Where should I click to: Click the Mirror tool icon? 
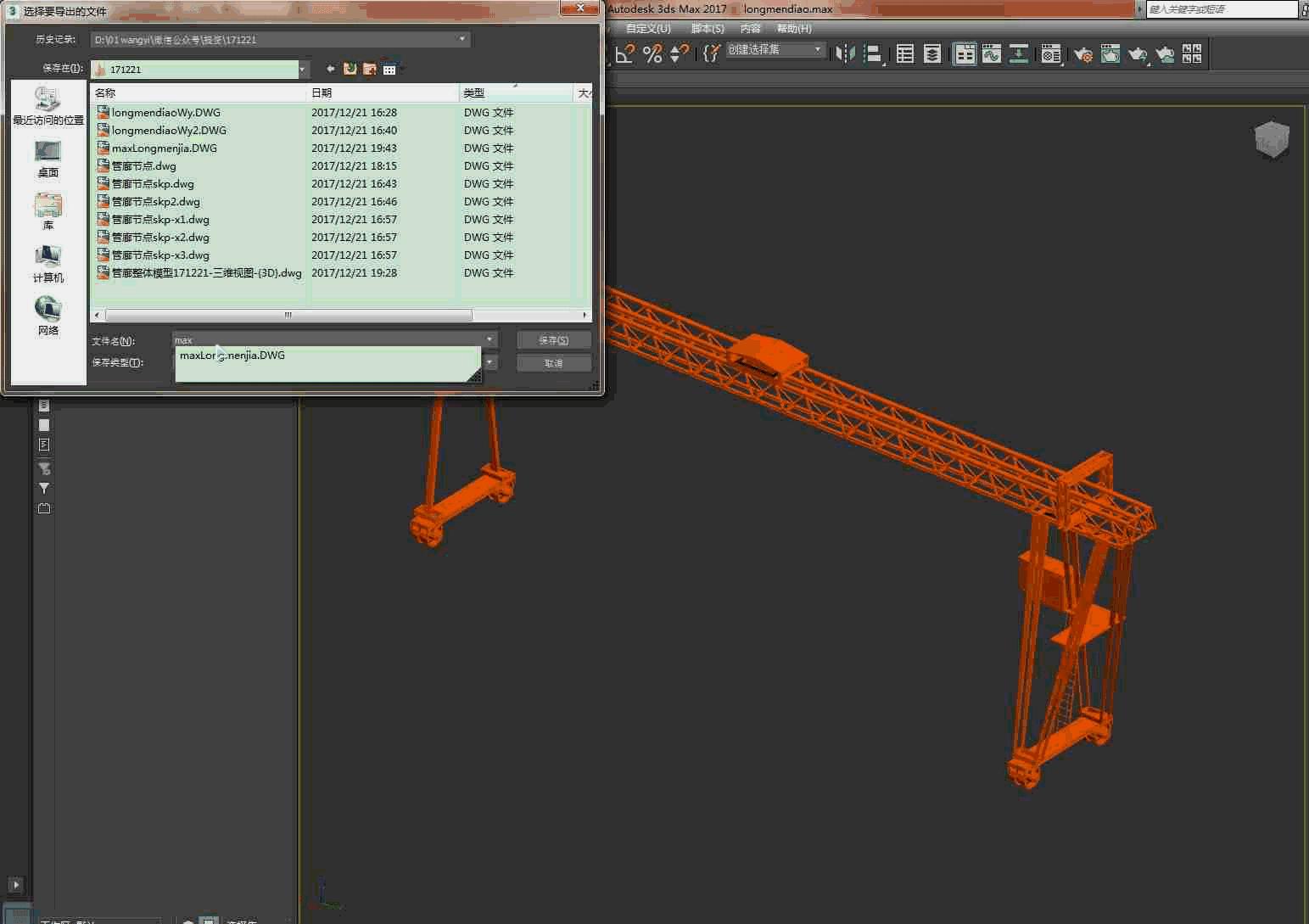click(845, 54)
